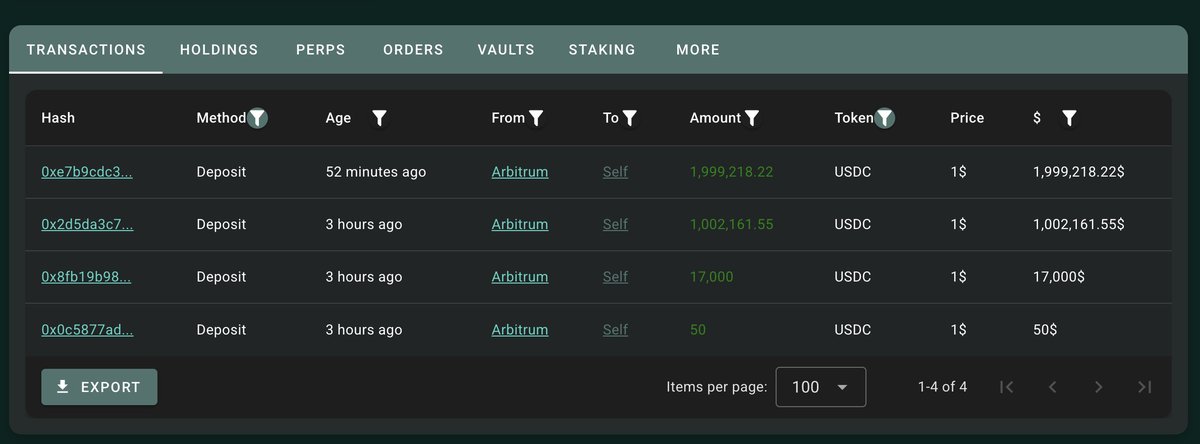Open transaction hash 0xe7b9cdc3 link
1200x444 pixels.
tap(87, 172)
